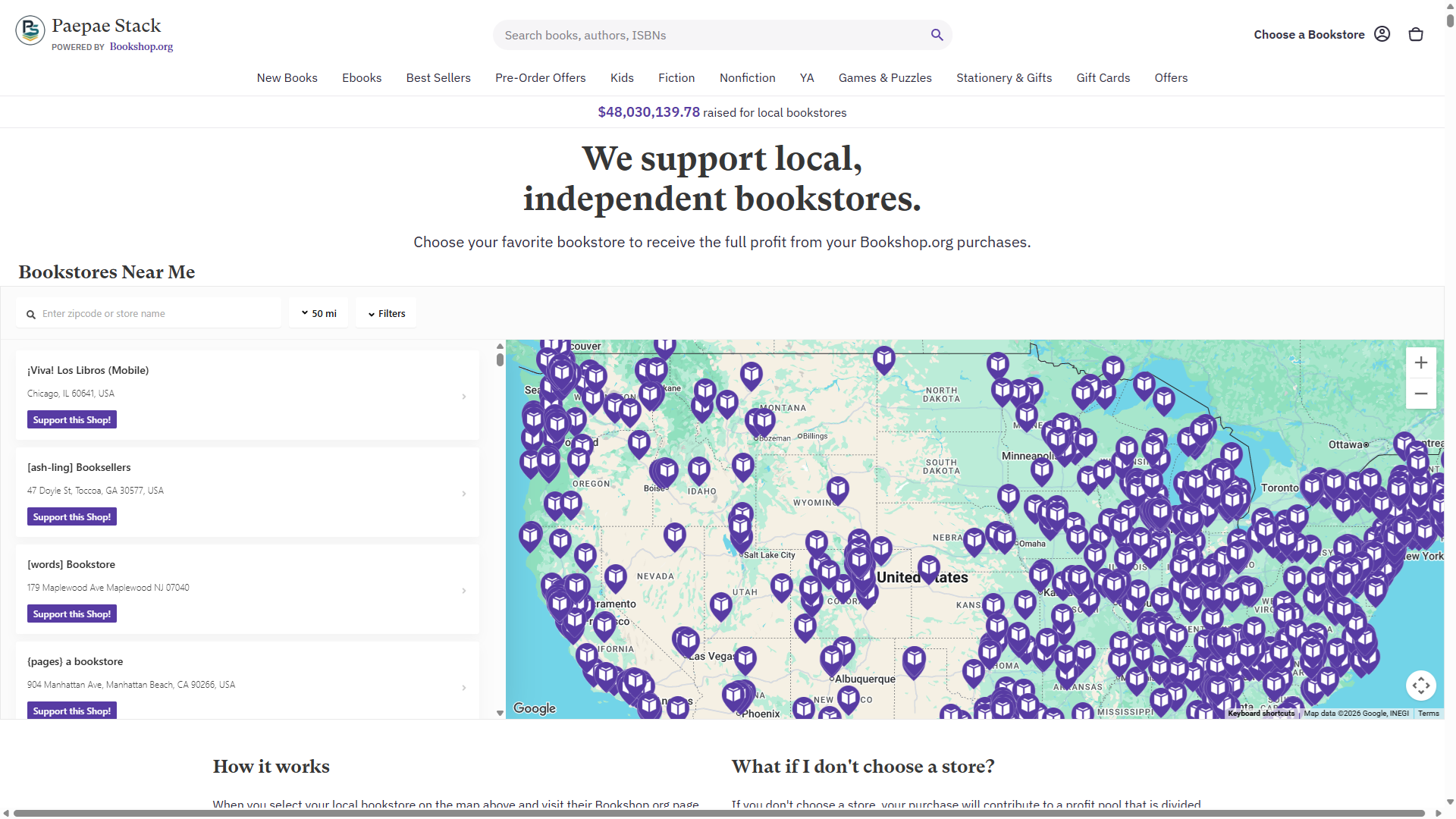Open the Bookshop.org link under logo
This screenshot has height=819, width=1456.
point(141,47)
